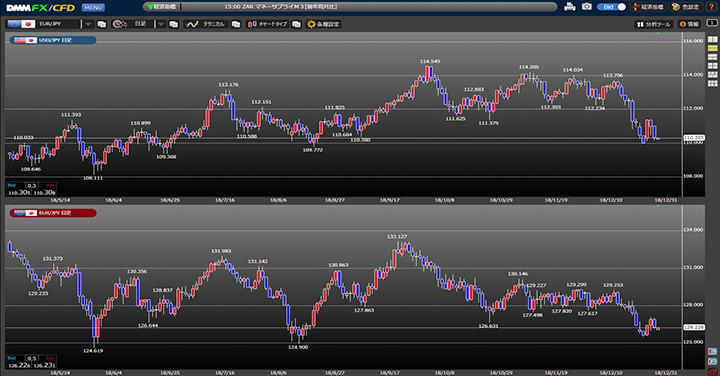
Task: Open the blue MENU button
Action: 93,7
